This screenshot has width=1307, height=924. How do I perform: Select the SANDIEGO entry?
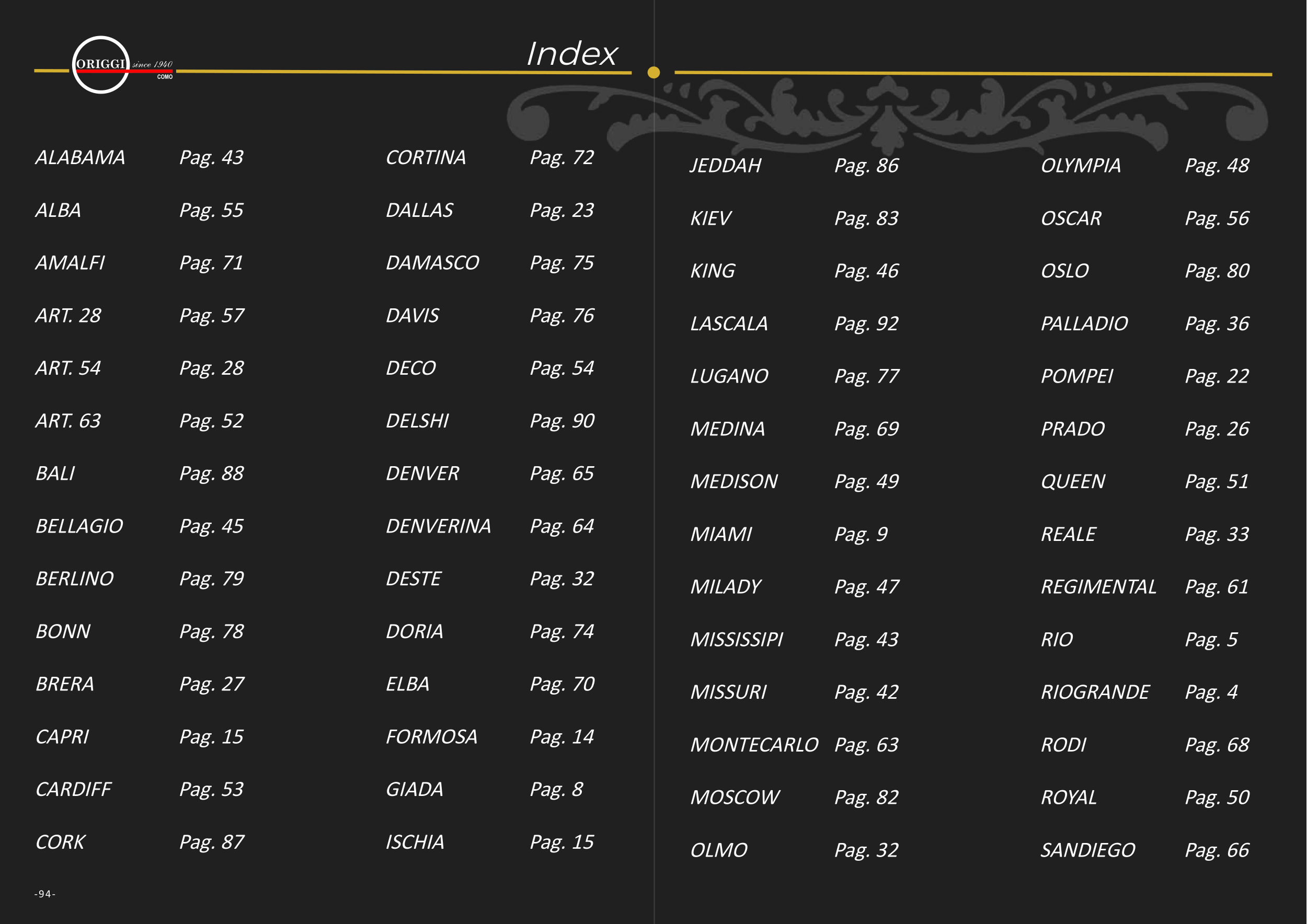point(1087,850)
